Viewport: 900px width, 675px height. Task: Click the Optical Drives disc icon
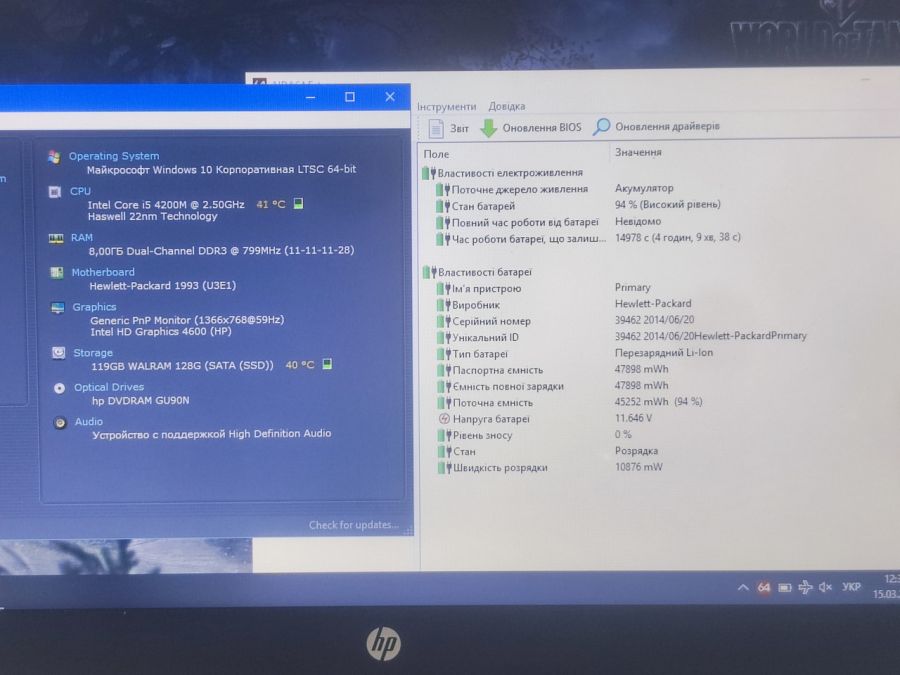coord(59,388)
